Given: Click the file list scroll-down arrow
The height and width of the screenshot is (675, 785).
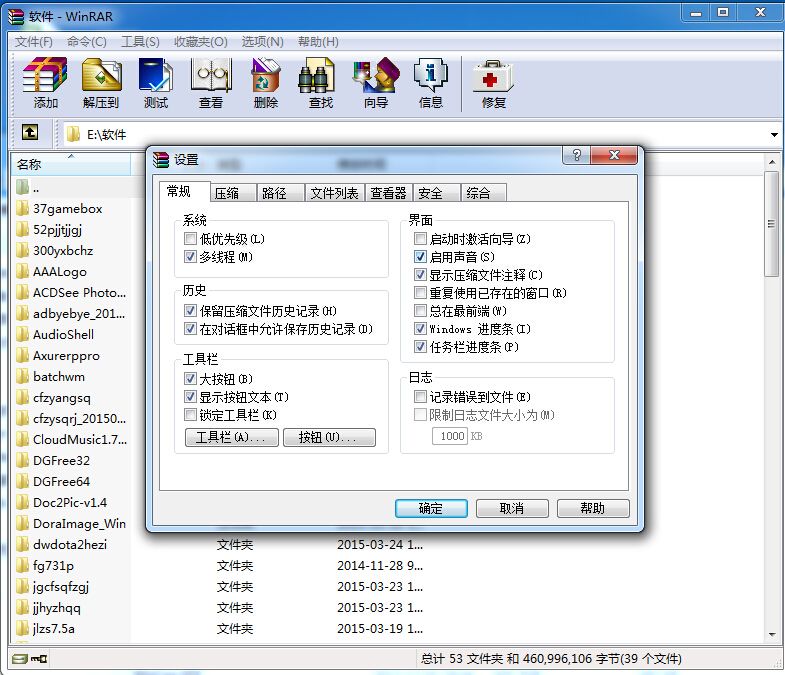Looking at the screenshot, I should point(772,634).
